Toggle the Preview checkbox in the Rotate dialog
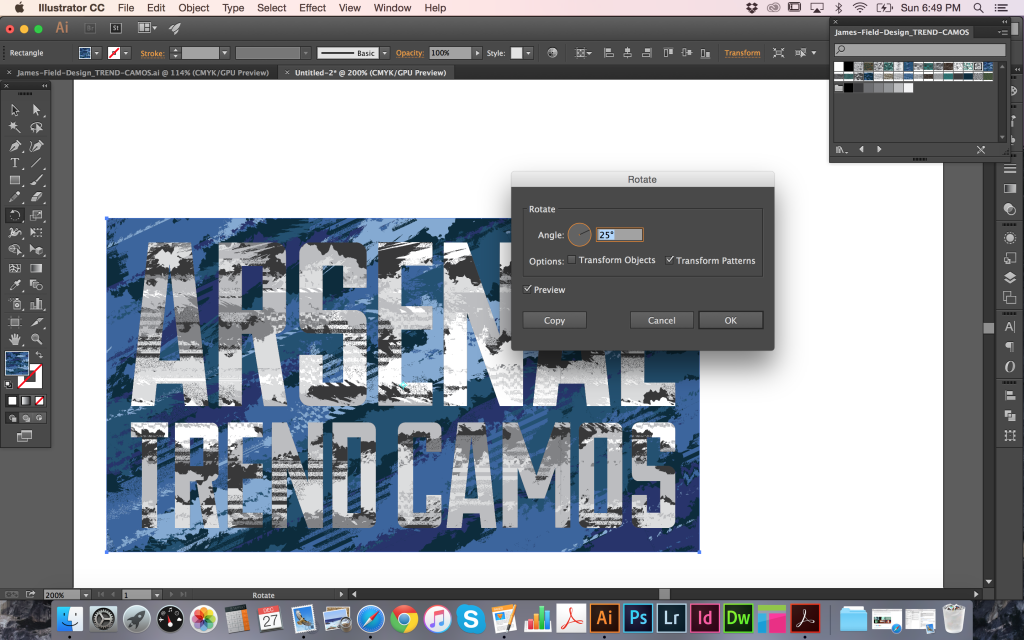 click(x=528, y=289)
